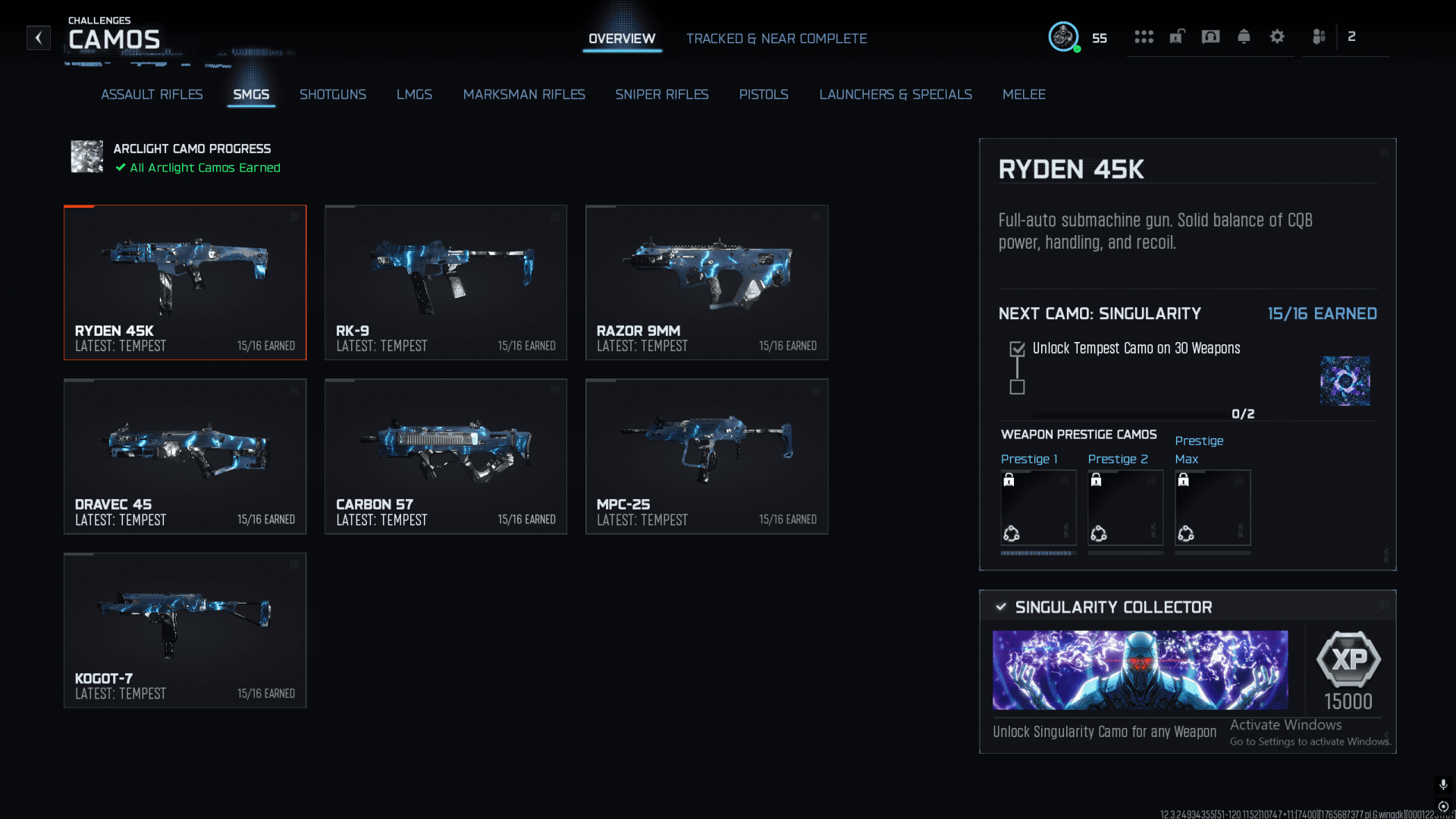Click the Singularity camo swatch preview
Viewport: 1456px width, 819px height.
coord(1345,381)
